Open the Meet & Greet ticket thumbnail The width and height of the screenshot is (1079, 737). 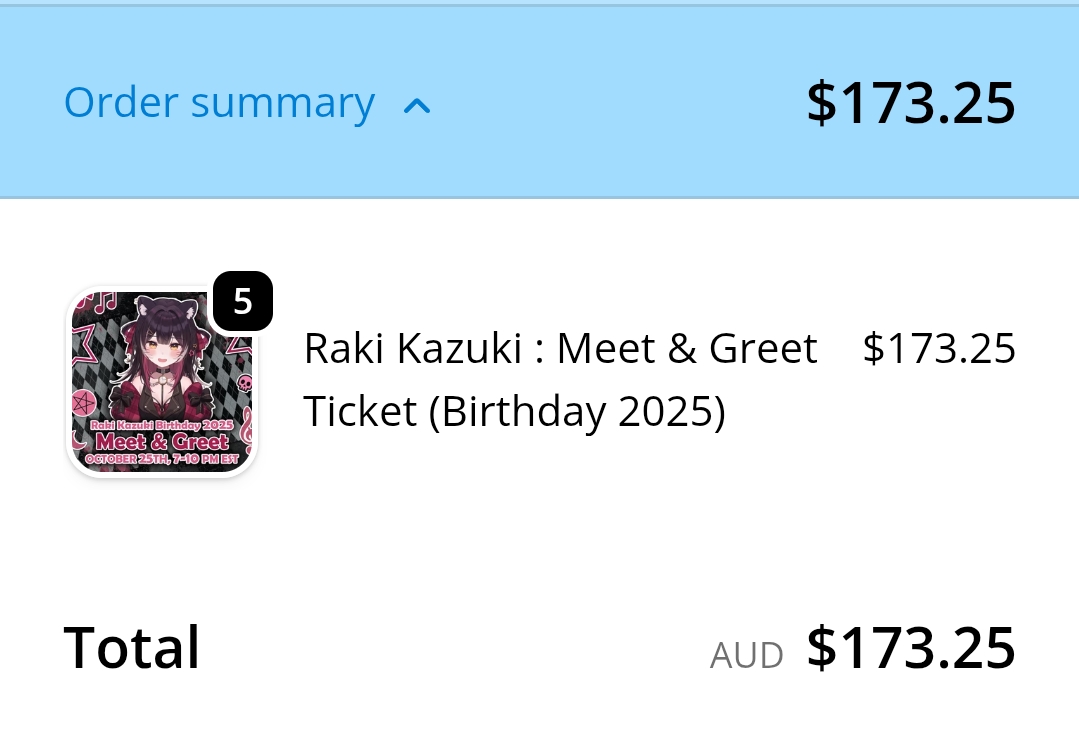pos(162,381)
